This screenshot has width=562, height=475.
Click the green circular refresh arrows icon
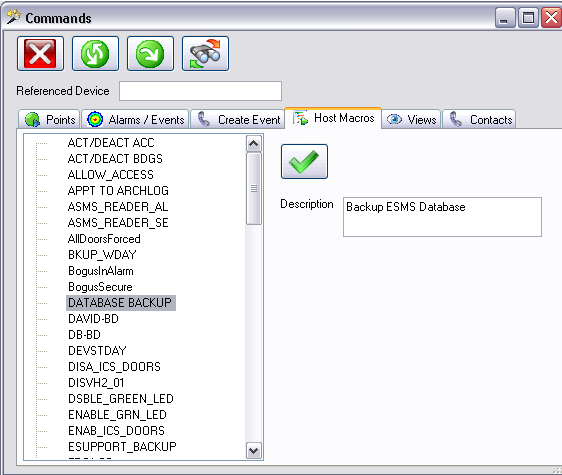95,53
